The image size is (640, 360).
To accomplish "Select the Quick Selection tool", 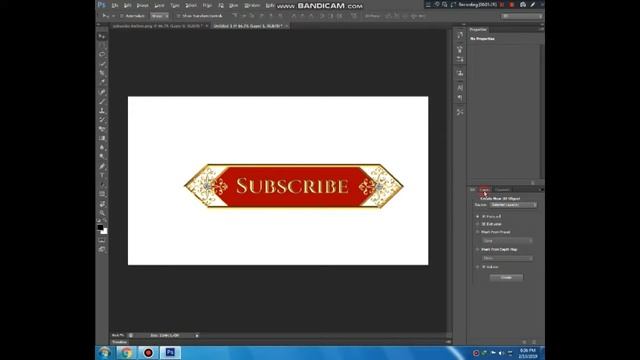I will 102,64.
